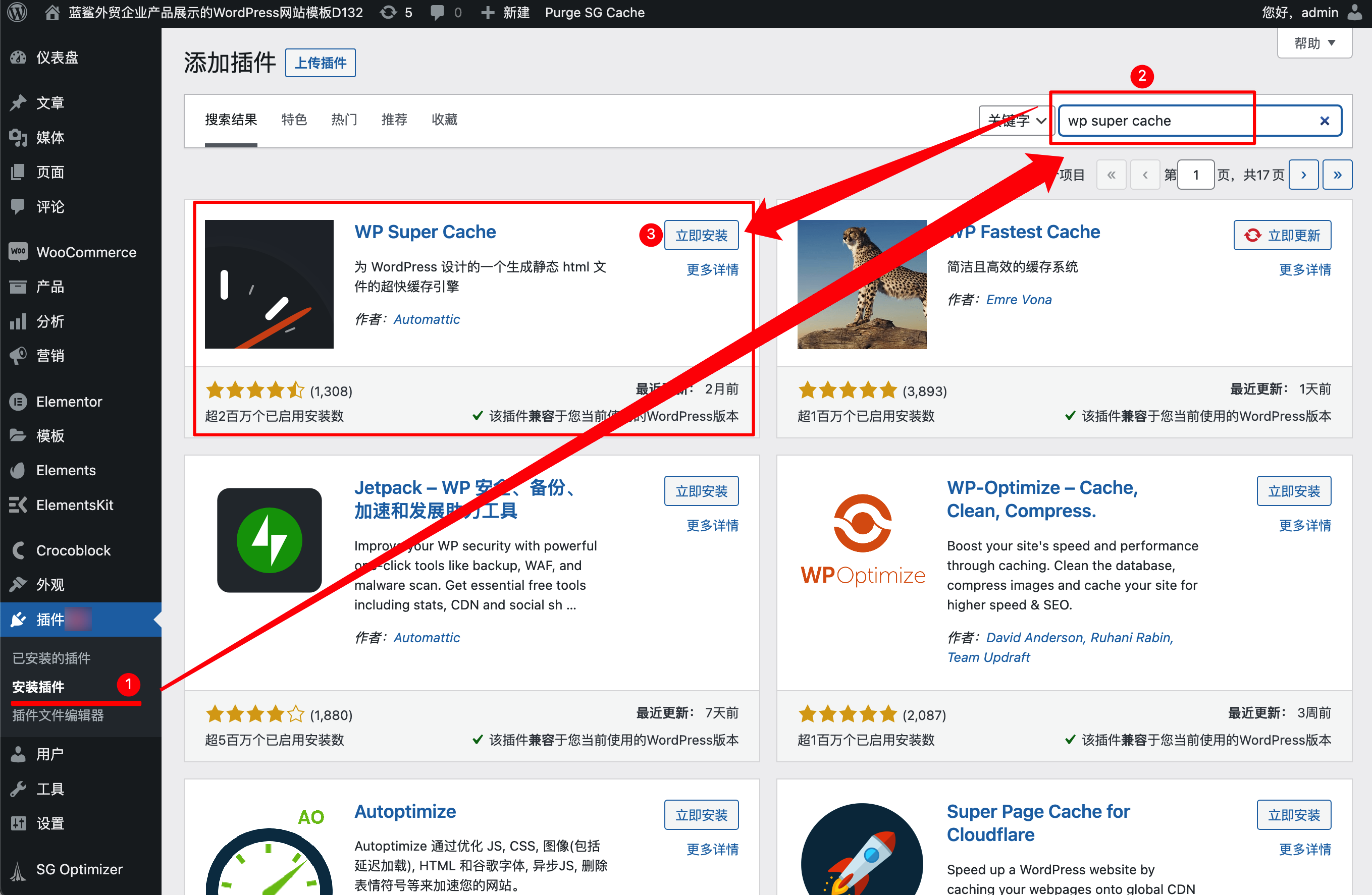Install WP-Optimize with 立即安装

tap(1294, 491)
